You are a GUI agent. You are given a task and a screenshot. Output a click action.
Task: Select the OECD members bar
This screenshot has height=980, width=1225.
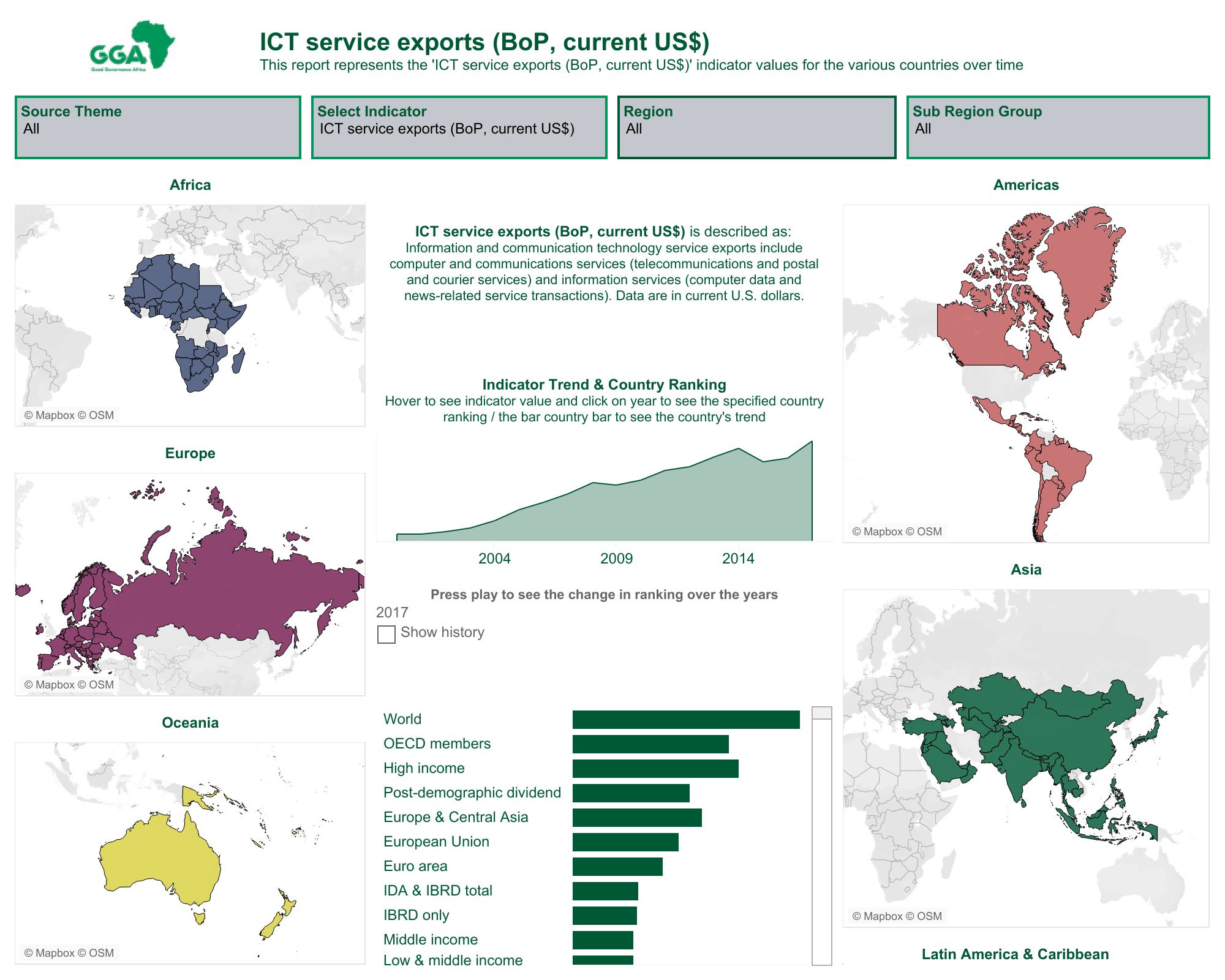[x=650, y=744]
